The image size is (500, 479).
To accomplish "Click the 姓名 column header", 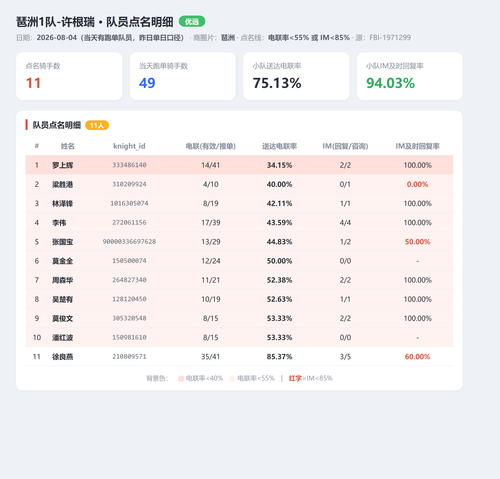I will pos(68,146).
